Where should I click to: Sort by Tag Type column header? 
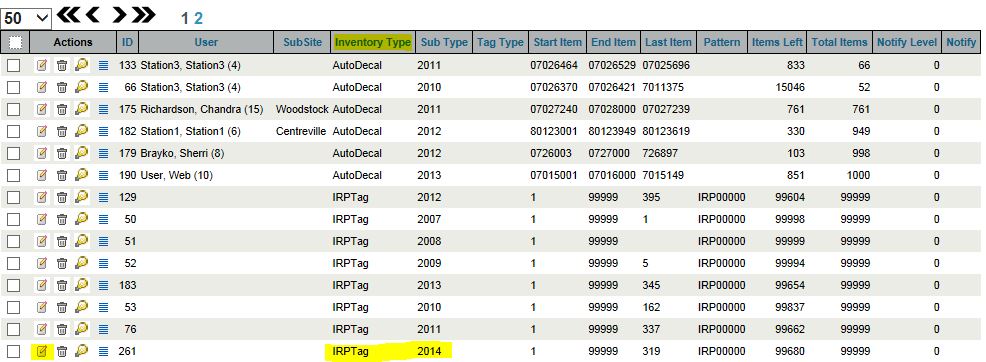coord(500,42)
